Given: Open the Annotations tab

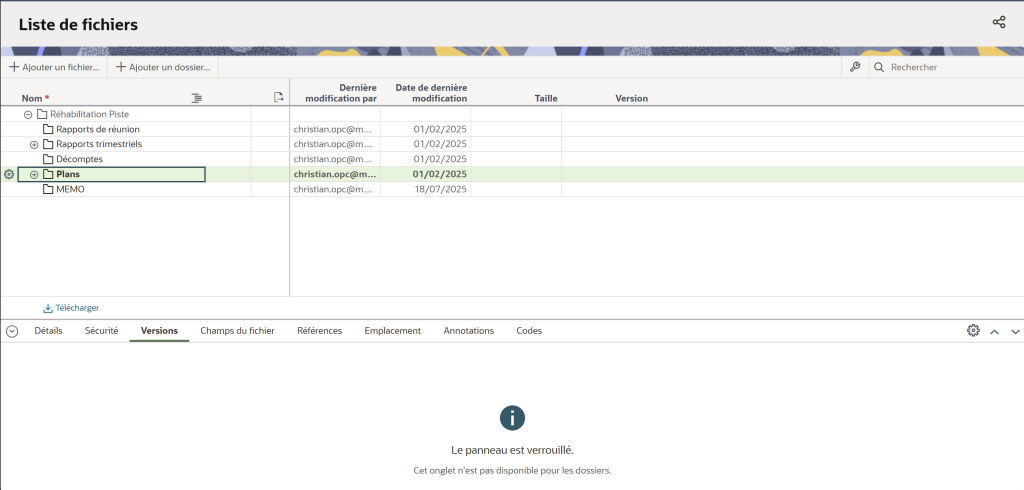Looking at the screenshot, I should 468,331.
